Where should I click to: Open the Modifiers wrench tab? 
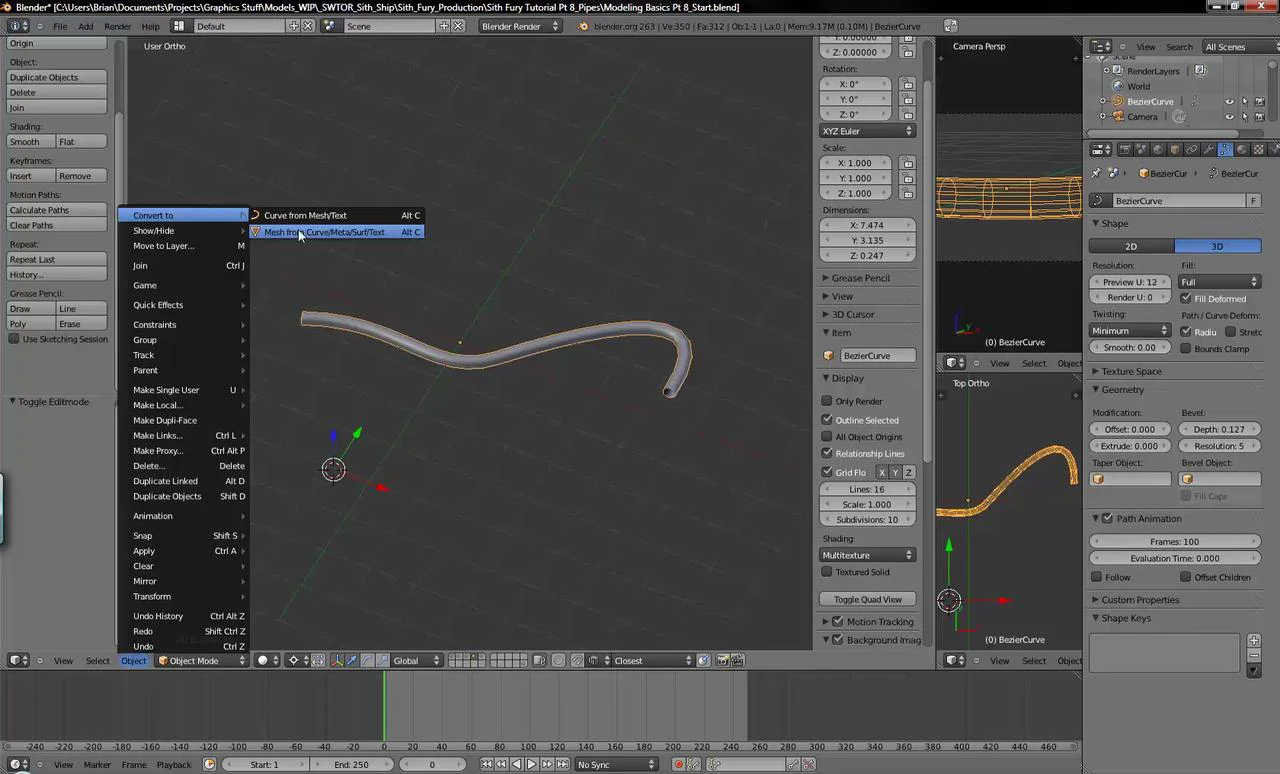click(1208, 149)
